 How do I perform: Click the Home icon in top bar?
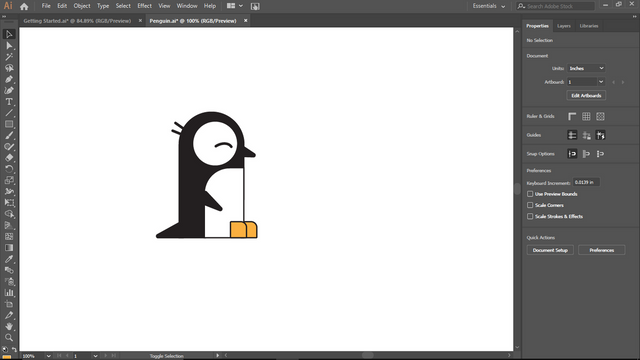(24, 6)
